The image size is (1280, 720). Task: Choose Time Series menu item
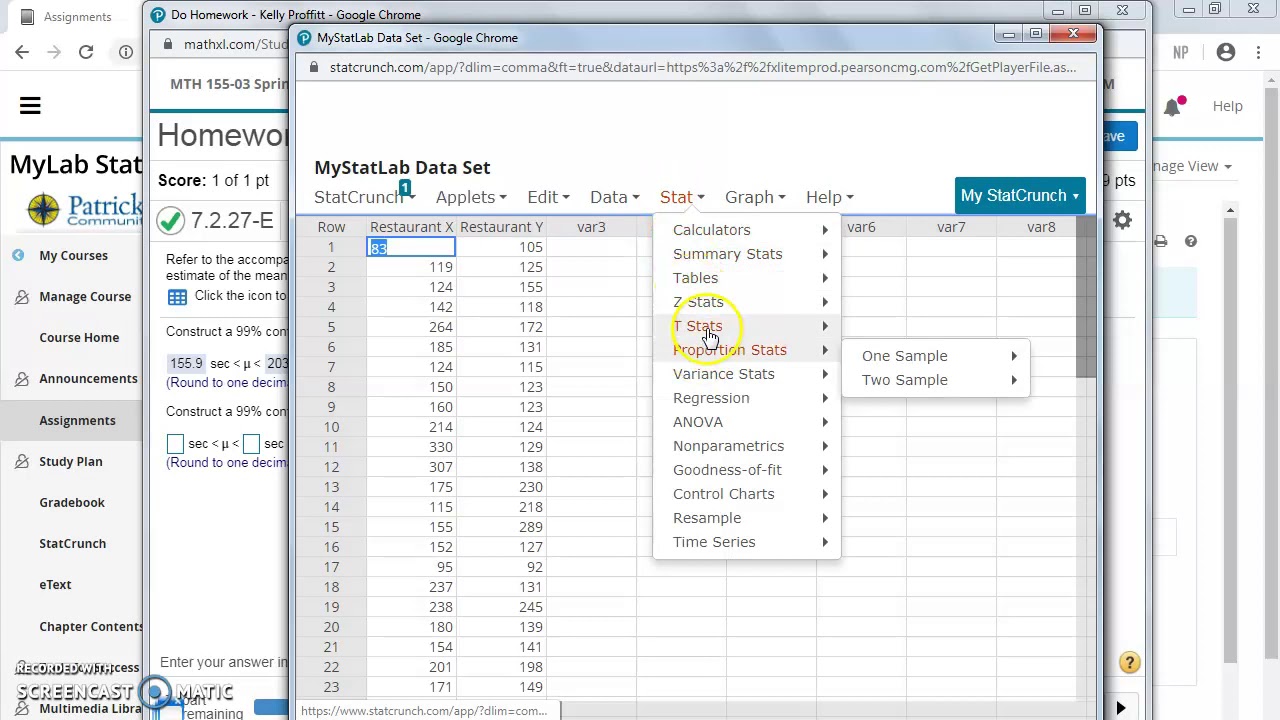[748, 542]
